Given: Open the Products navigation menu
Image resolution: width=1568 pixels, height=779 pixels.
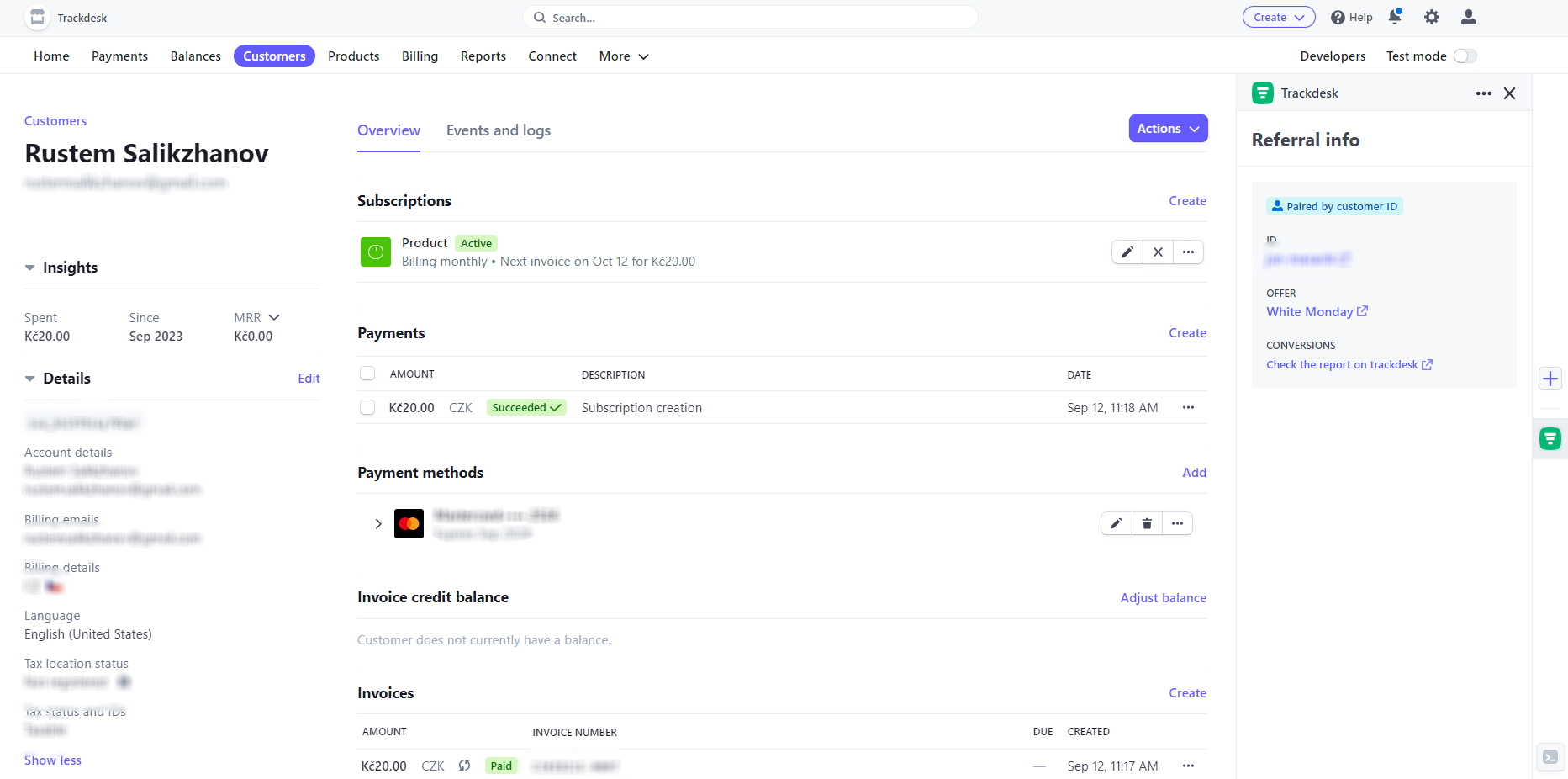Looking at the screenshot, I should point(353,56).
